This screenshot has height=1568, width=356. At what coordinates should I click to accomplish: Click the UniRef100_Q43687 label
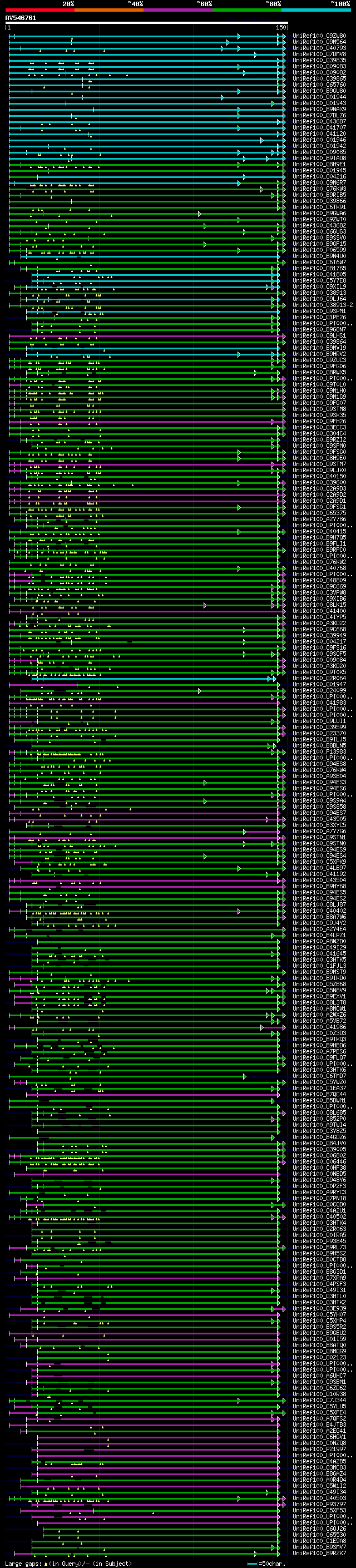[319, 121]
